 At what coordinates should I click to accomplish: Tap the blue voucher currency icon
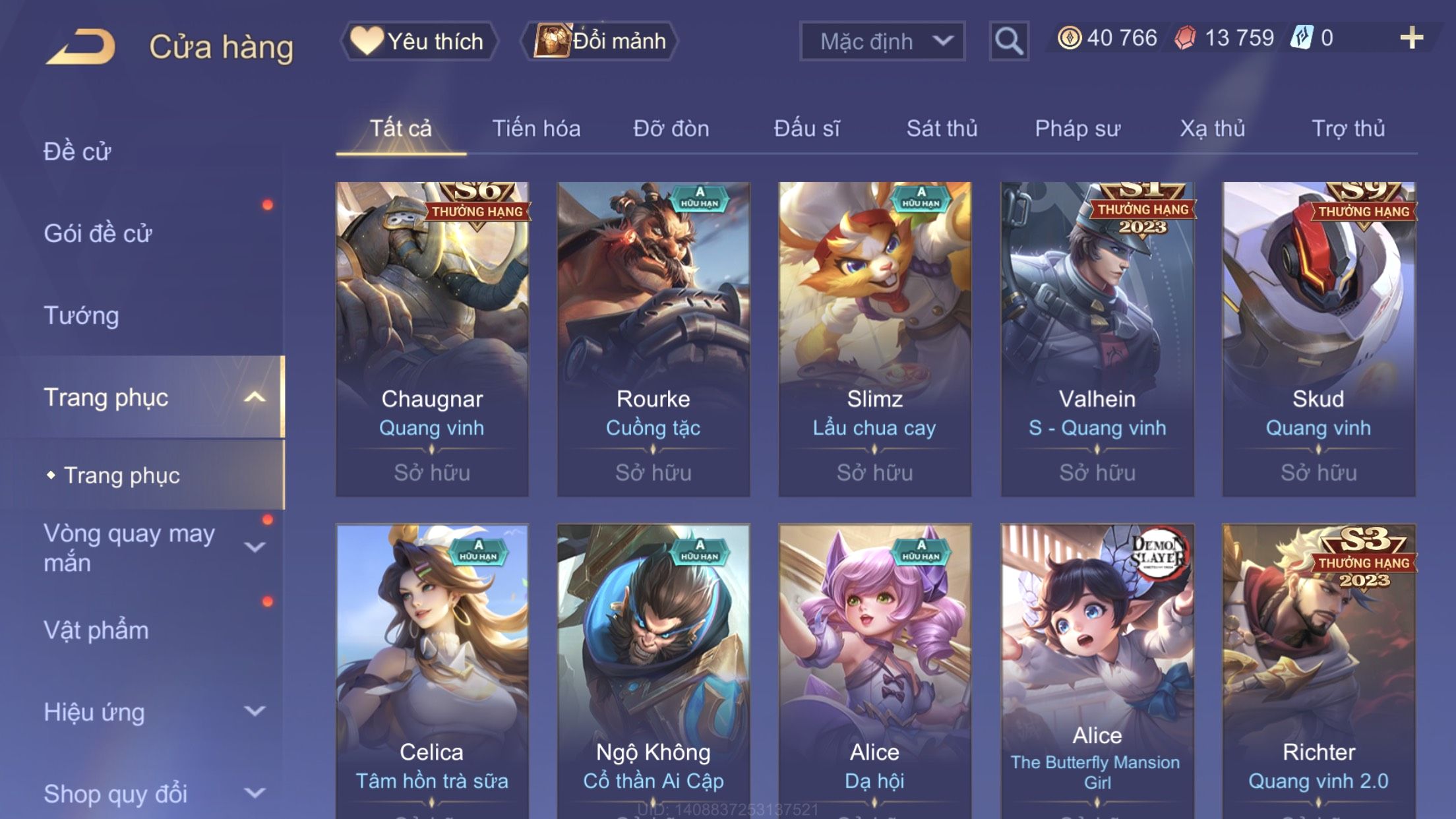point(1302,38)
